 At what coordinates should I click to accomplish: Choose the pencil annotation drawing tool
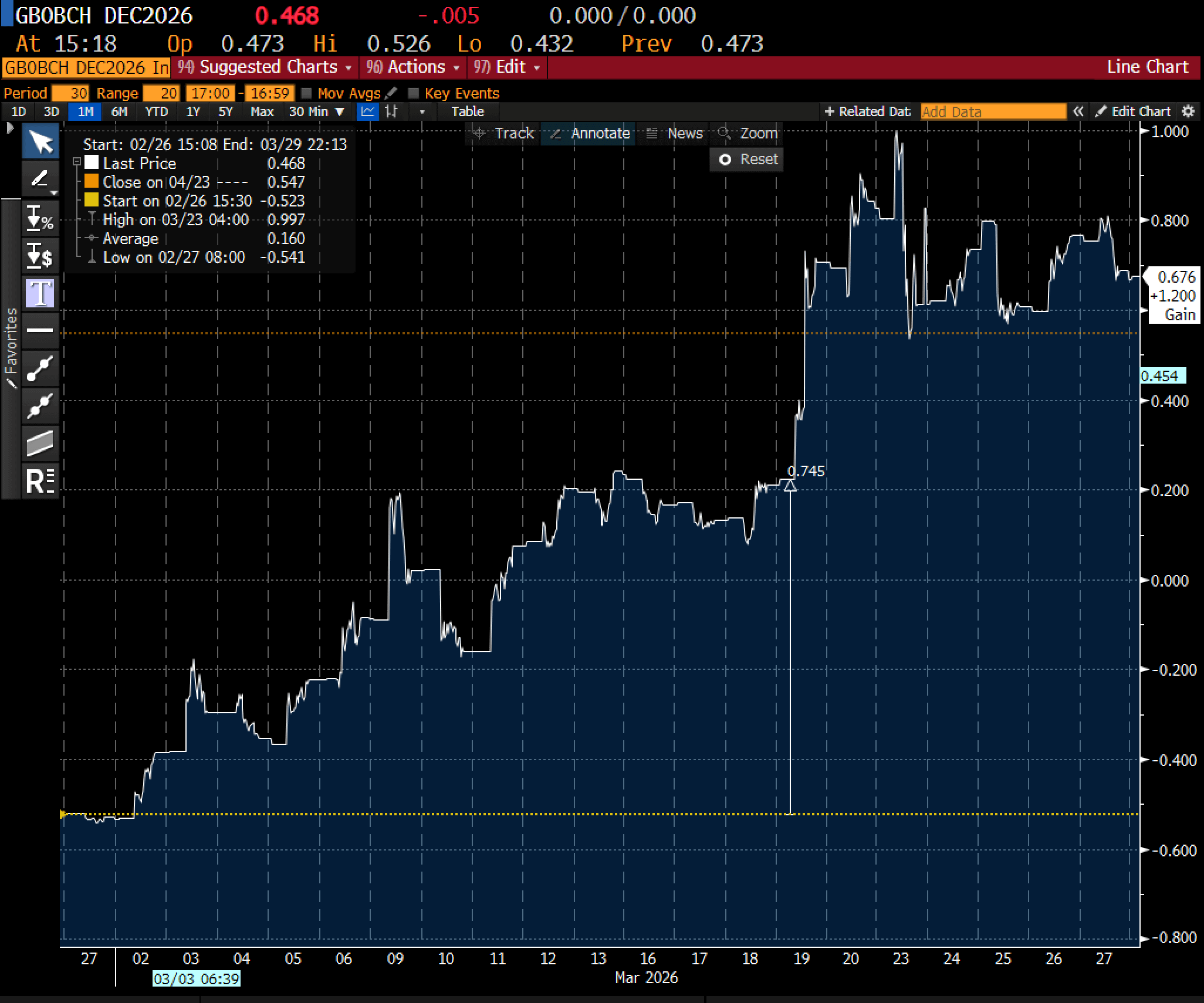(40, 179)
